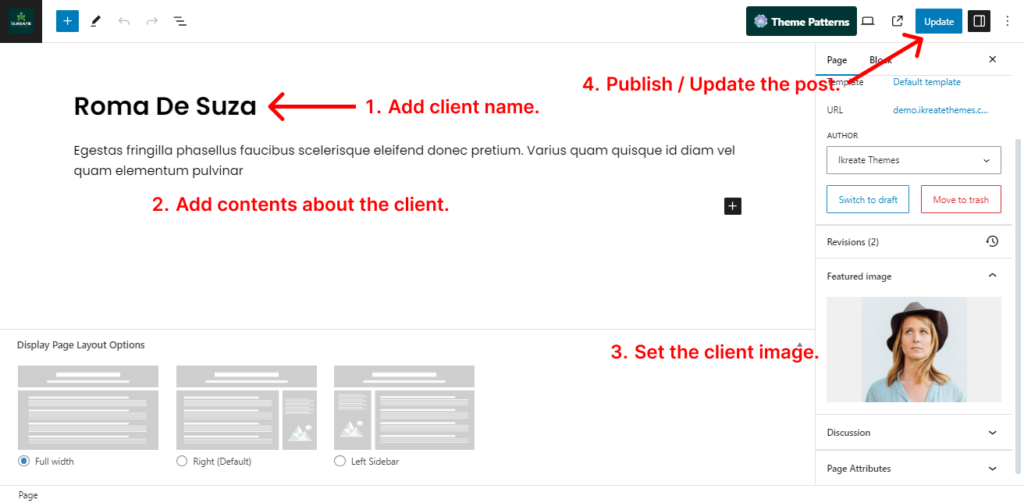Choose the Right (Default) sidebar layout
The image size is (1024, 503).
pos(182,461)
